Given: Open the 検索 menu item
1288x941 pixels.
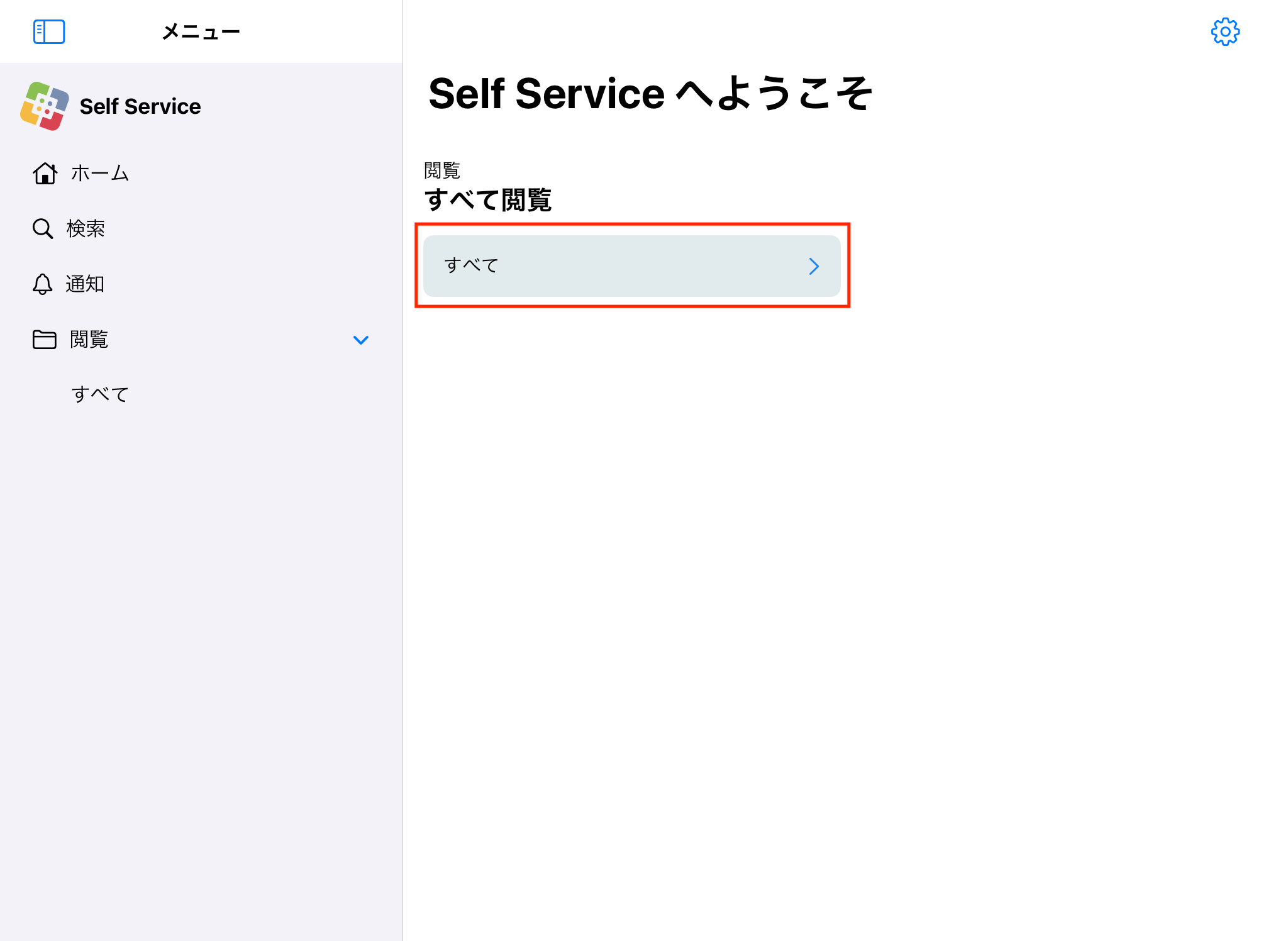Looking at the screenshot, I should pyautogui.click(x=86, y=228).
